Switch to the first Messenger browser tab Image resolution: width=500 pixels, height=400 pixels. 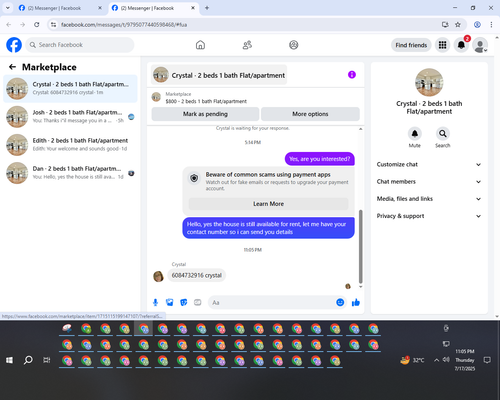click(x=60, y=8)
